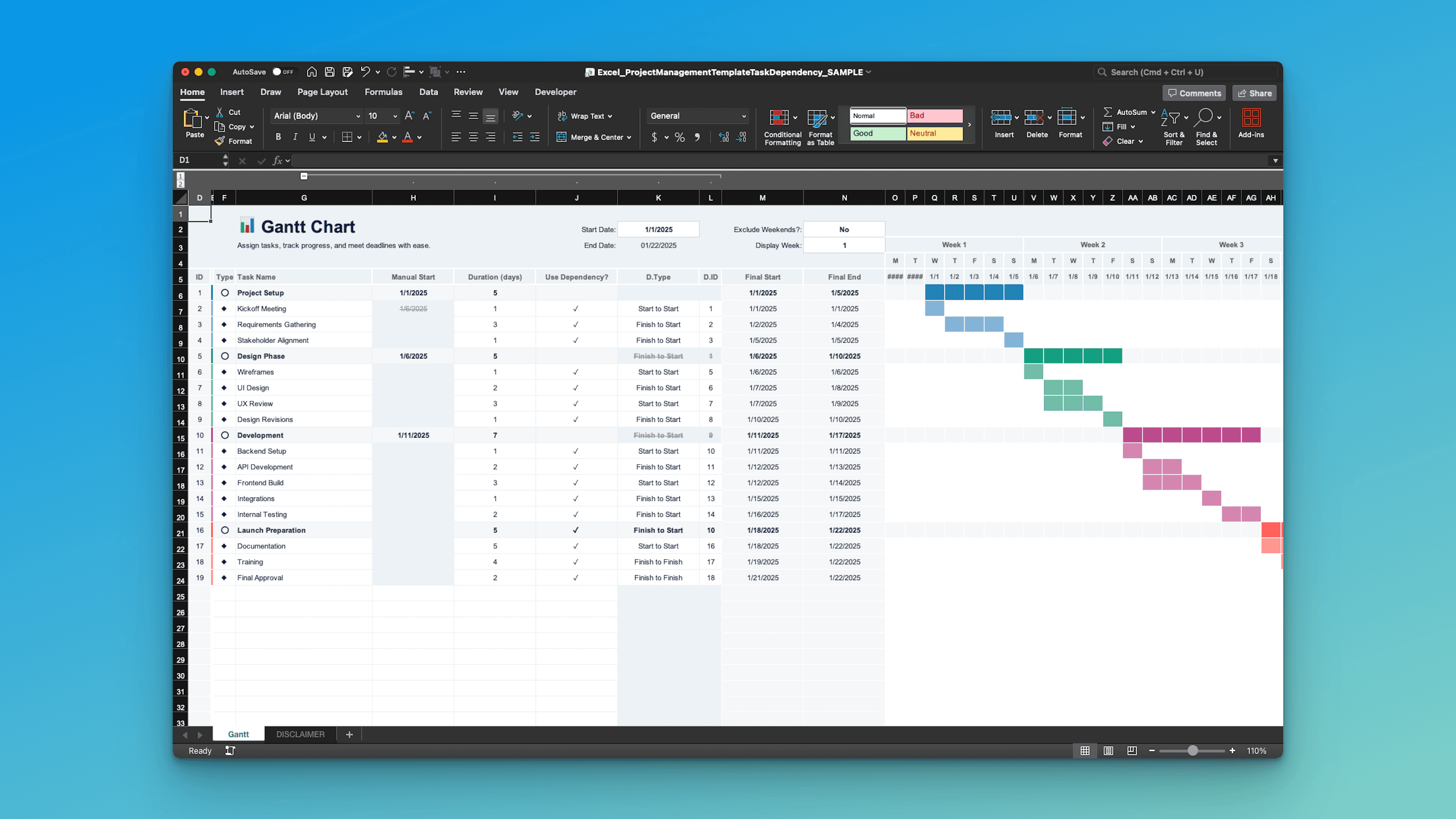Viewport: 1456px width, 819px height.
Task: Open the General number format dropdown
Action: [x=698, y=115]
